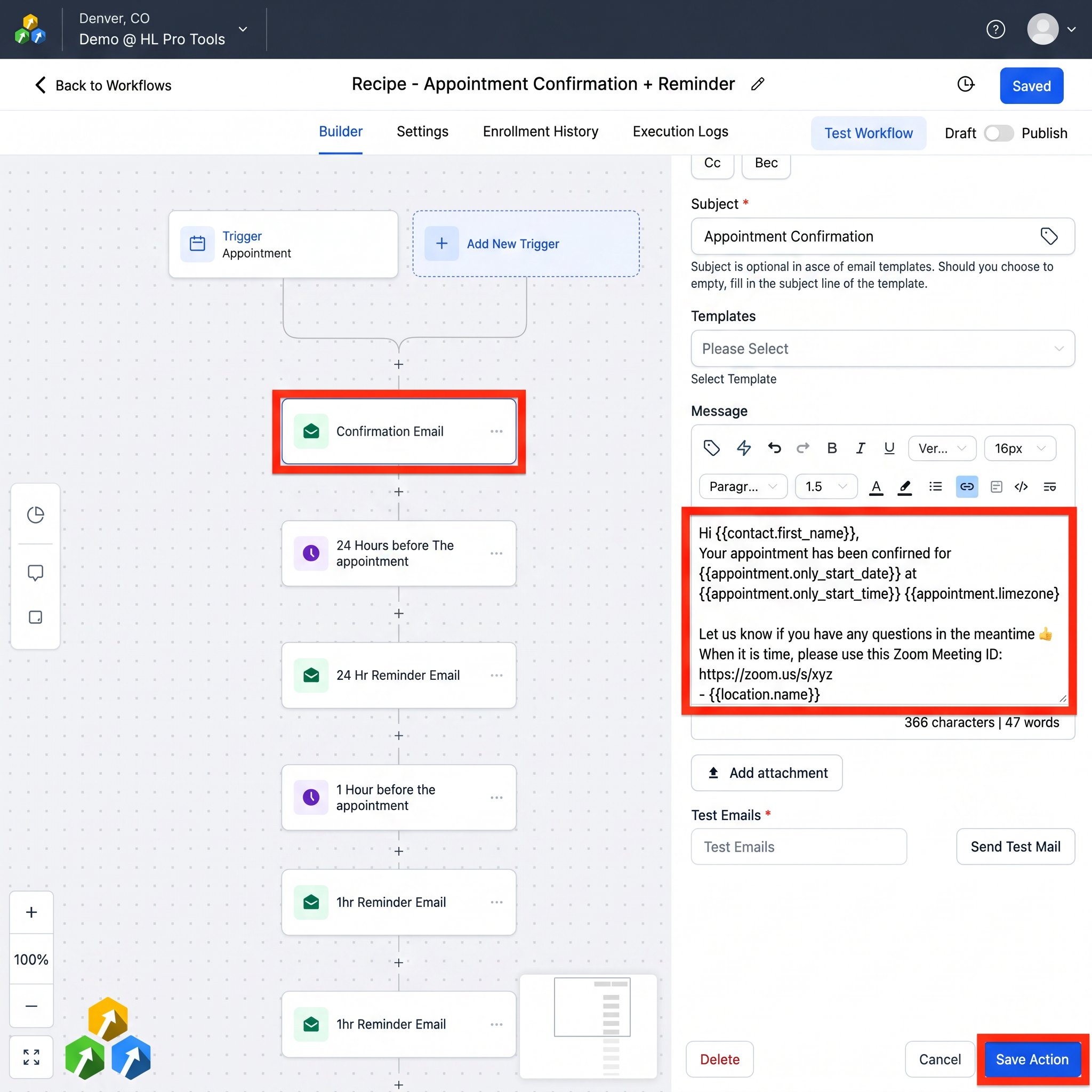Screen dimensions: 1092x1092
Task: Click the stats pie chart icon on canvas sidebar
Action: (x=36, y=515)
